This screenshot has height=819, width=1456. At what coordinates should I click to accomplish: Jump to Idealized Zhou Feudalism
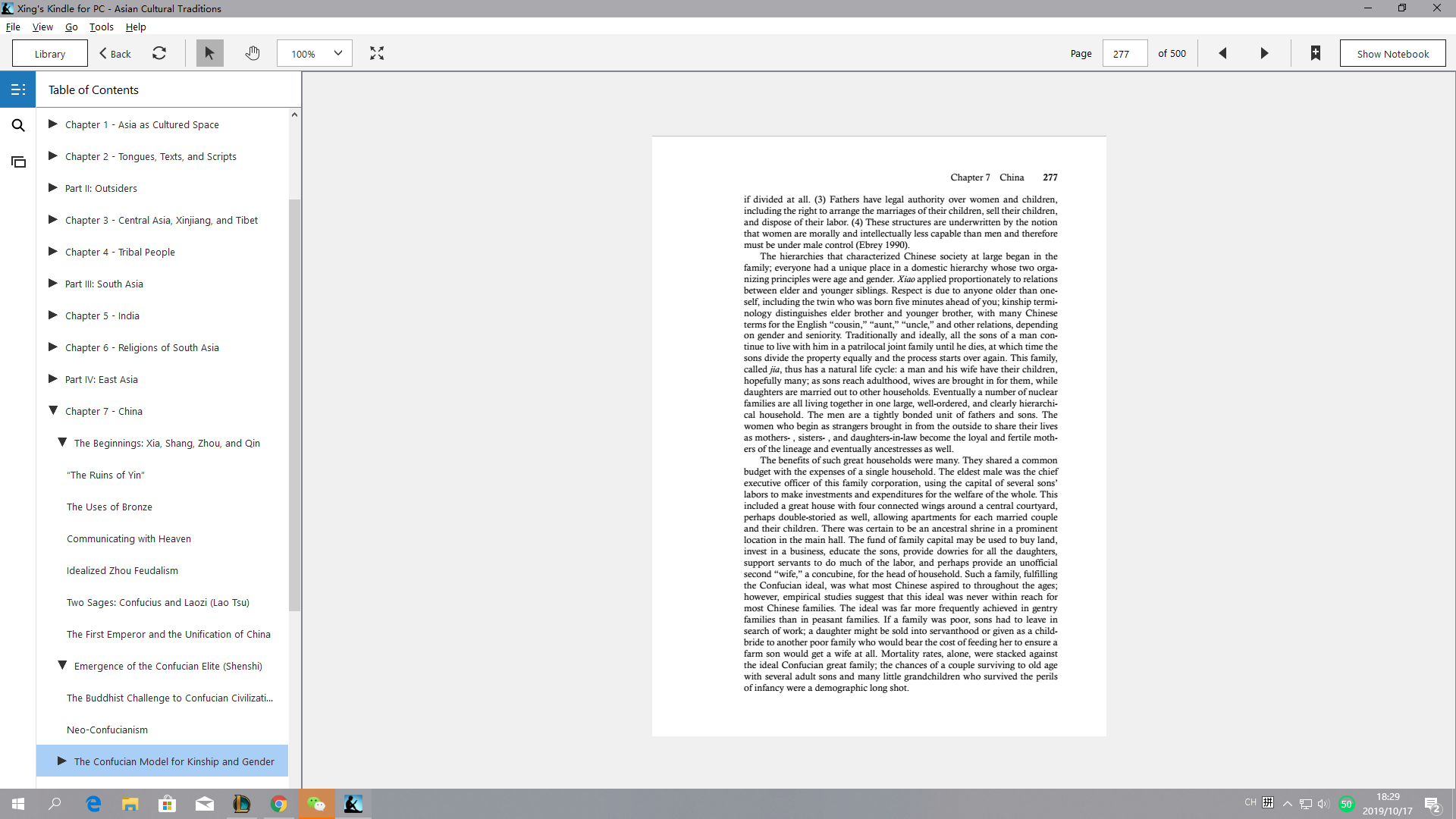(x=122, y=570)
